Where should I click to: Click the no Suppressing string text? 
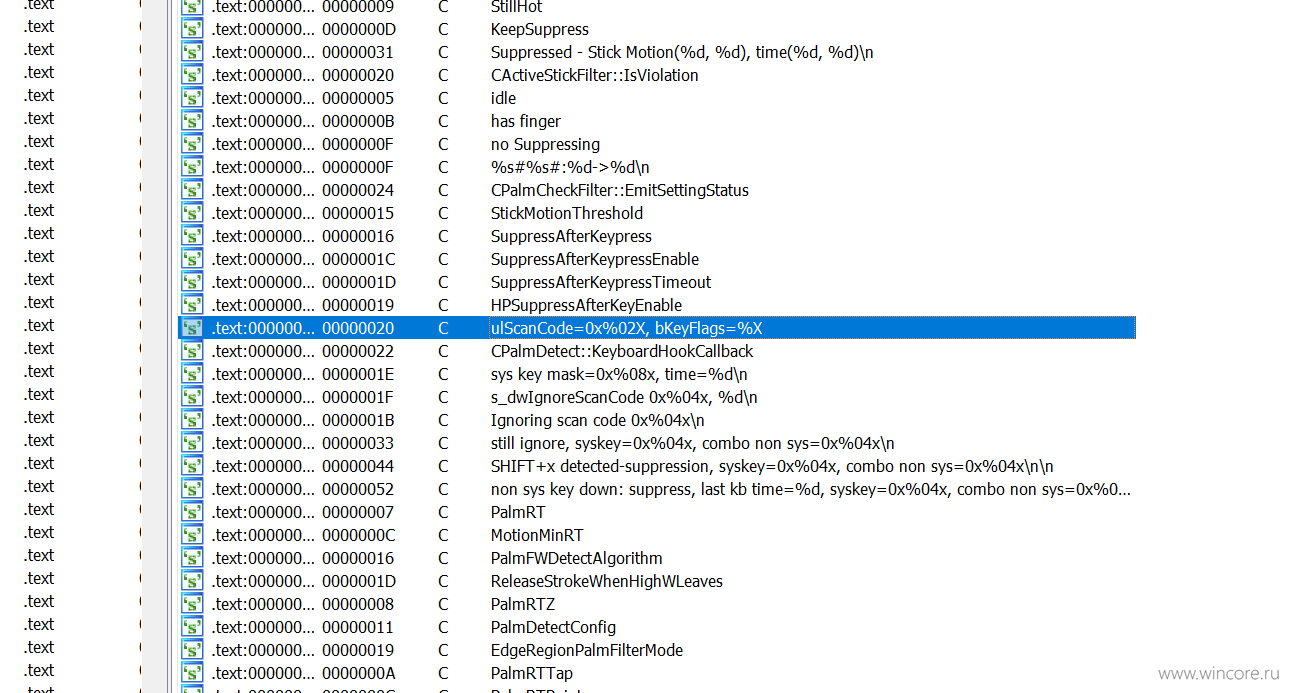[x=545, y=144]
